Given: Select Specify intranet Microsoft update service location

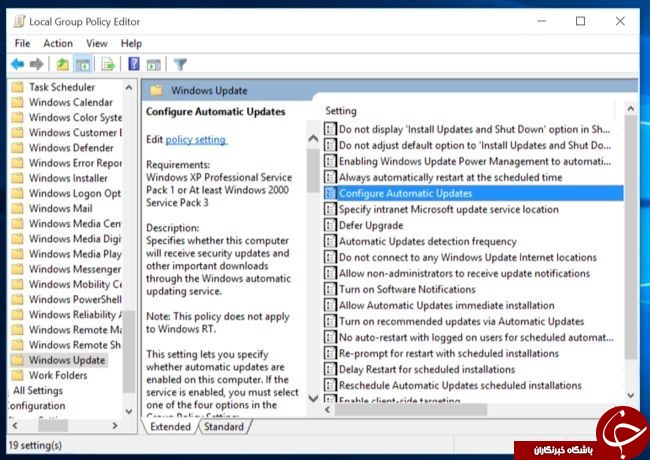Looking at the screenshot, I should [449, 209].
